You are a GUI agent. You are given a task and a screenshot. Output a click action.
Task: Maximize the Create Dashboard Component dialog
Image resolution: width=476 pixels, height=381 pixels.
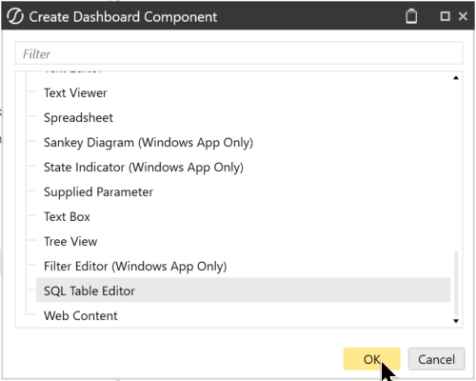(x=445, y=16)
